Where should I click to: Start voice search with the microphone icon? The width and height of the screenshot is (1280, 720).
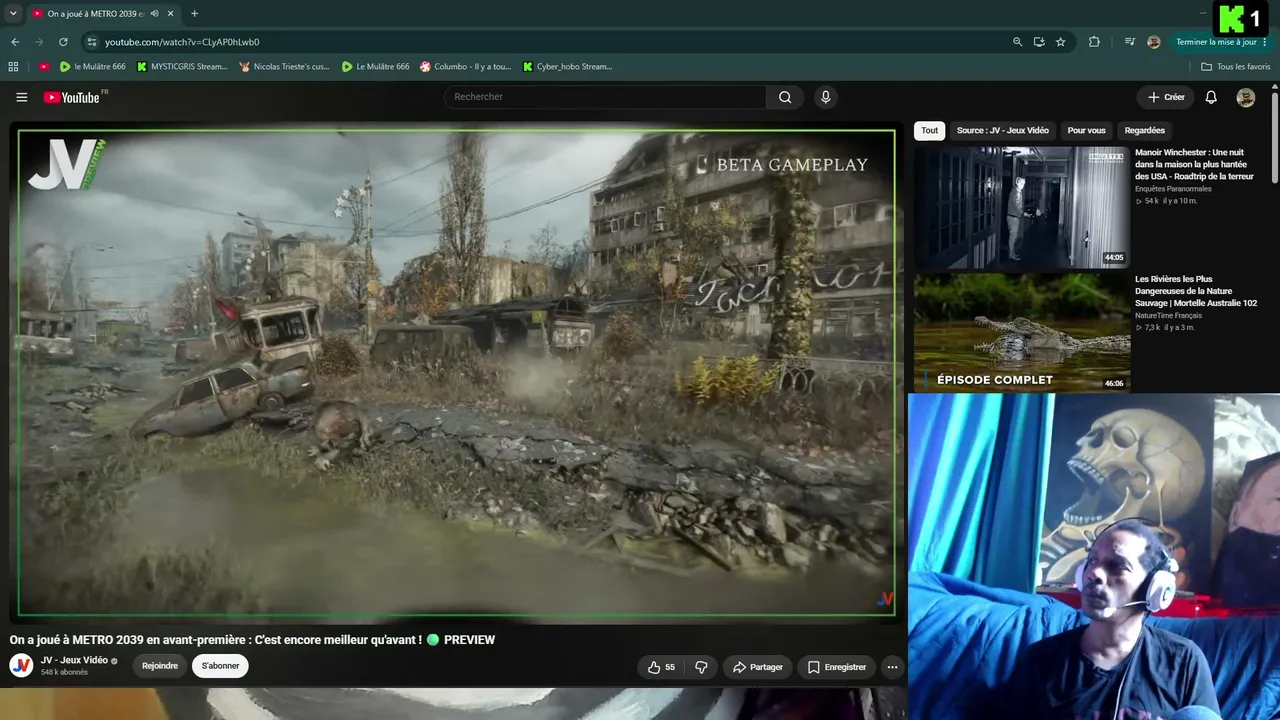coord(825,97)
